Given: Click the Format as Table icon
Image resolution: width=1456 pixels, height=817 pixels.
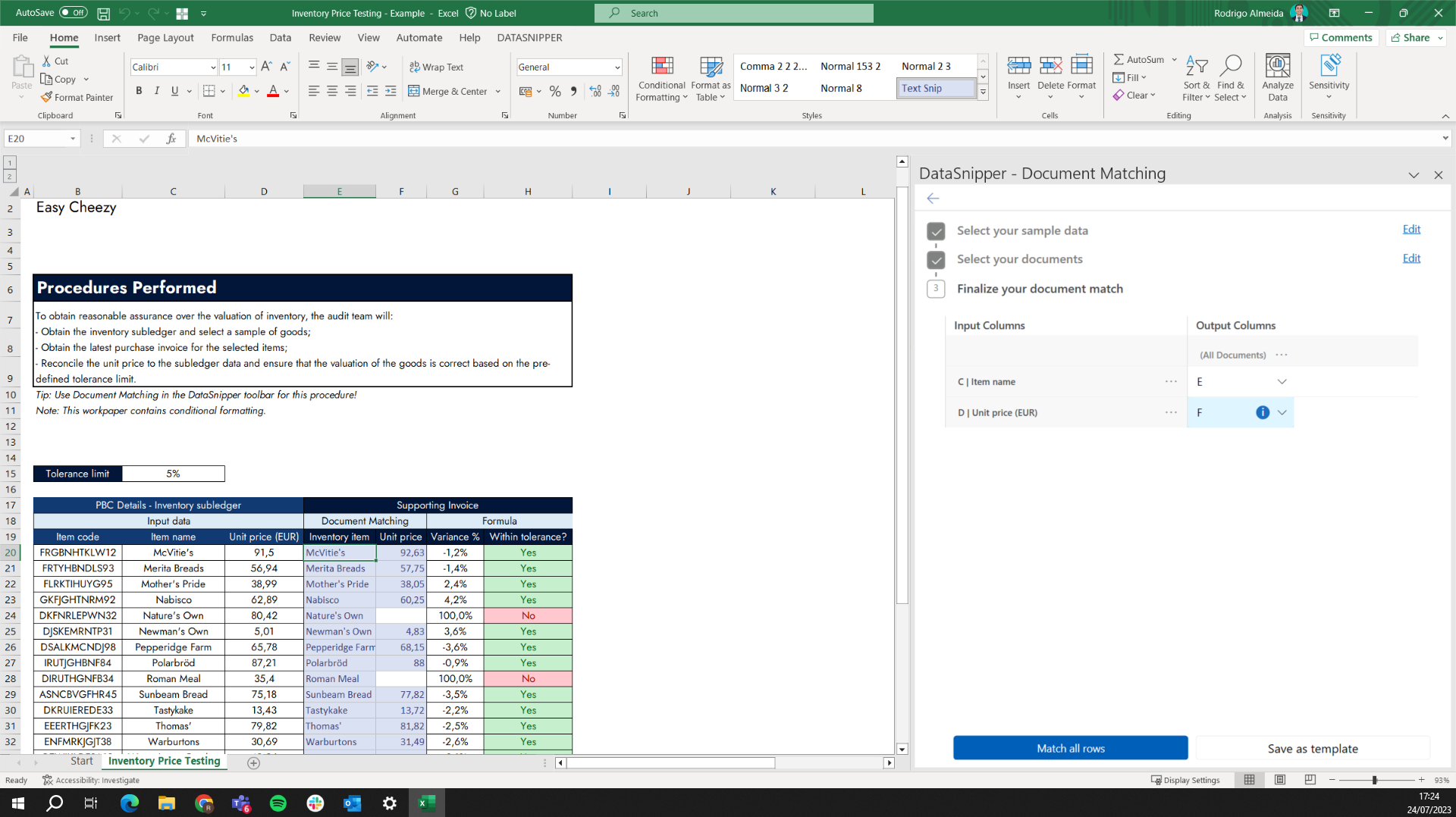Looking at the screenshot, I should click(710, 67).
